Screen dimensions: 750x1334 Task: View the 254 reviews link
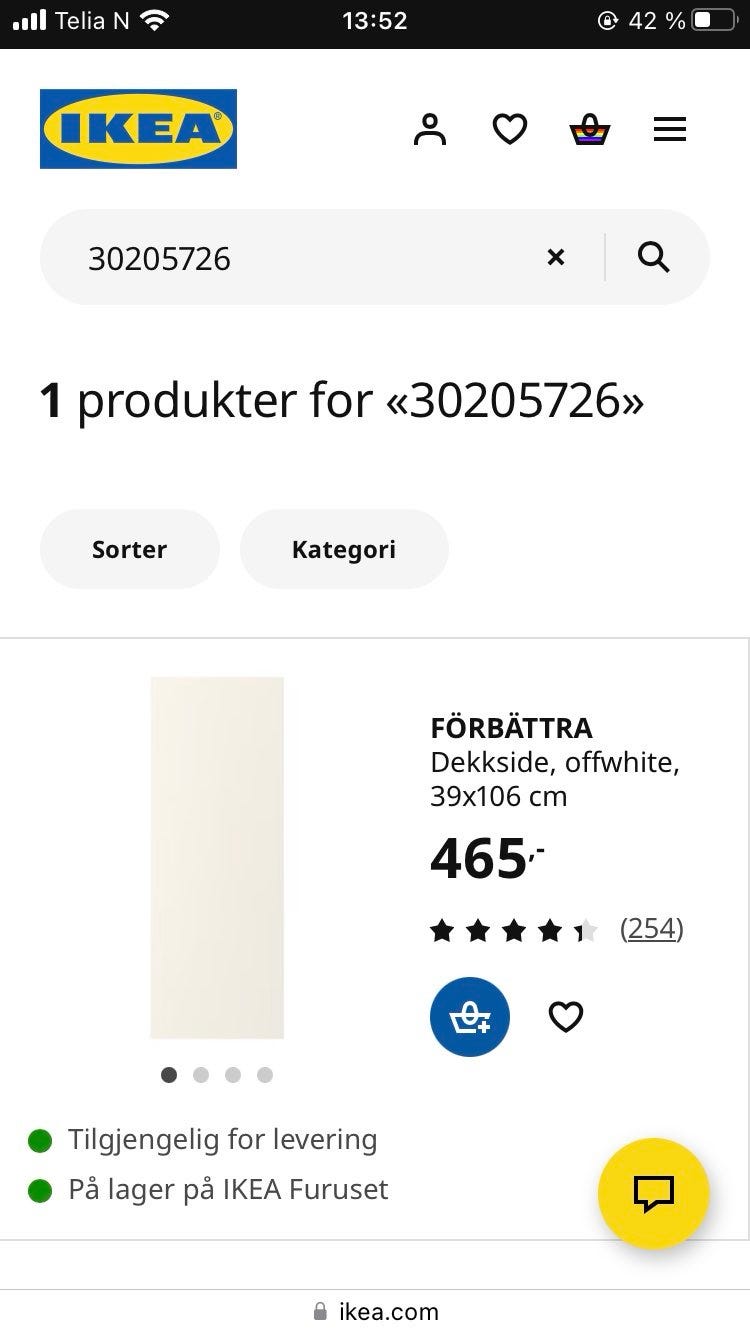(651, 929)
